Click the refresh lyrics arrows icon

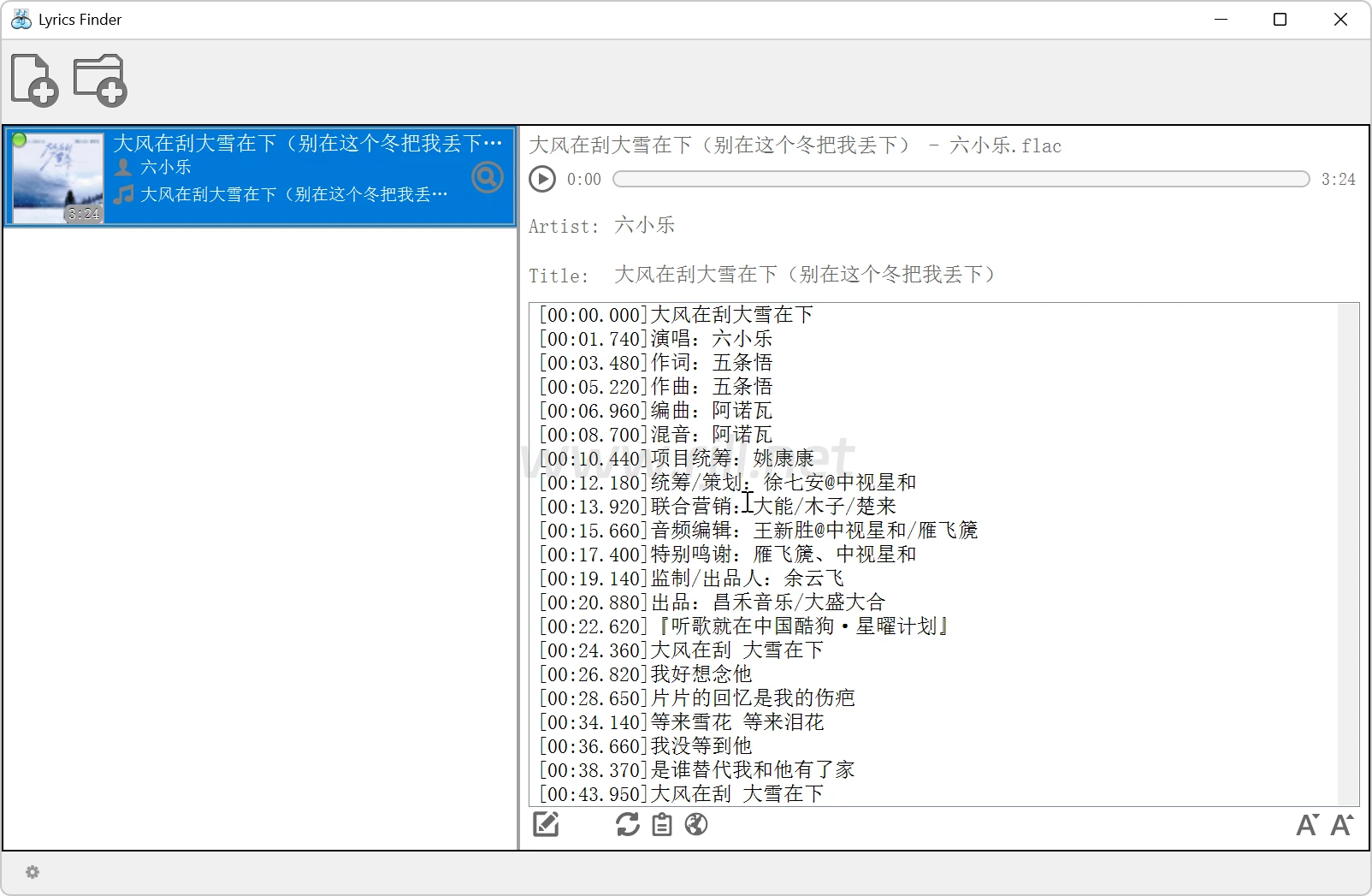pyautogui.click(x=627, y=824)
